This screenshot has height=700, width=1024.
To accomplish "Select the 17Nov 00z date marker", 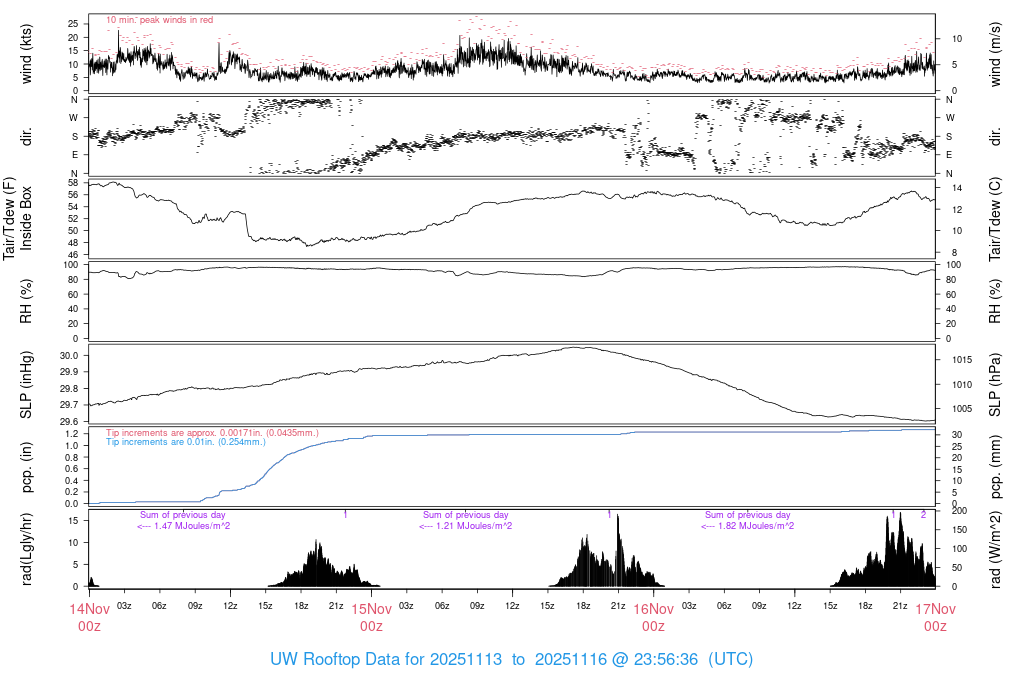I will point(935,616).
